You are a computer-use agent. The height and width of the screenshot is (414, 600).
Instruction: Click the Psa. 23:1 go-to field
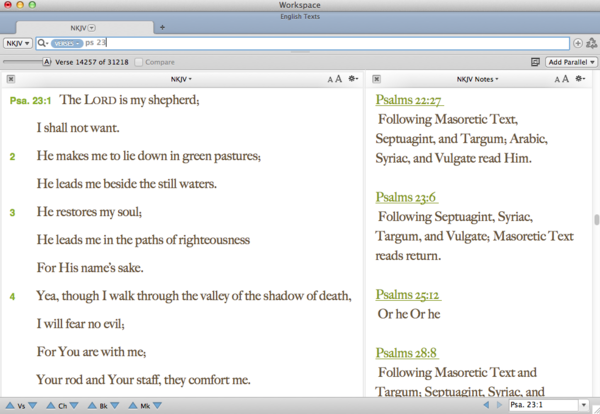543,405
